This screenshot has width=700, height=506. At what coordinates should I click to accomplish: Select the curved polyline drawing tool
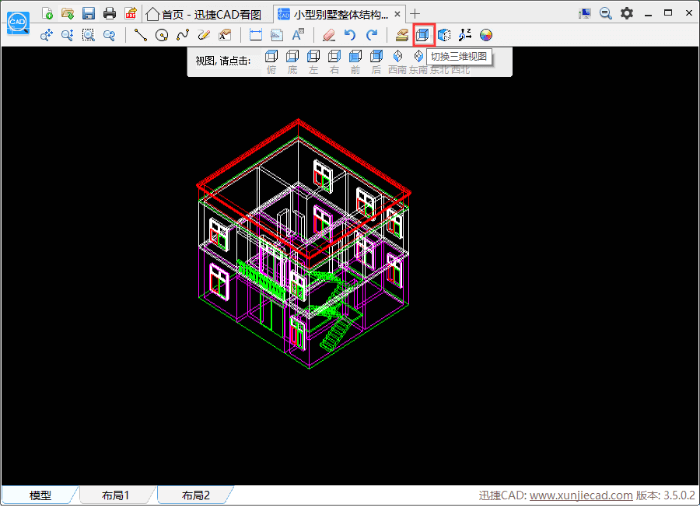(183, 35)
